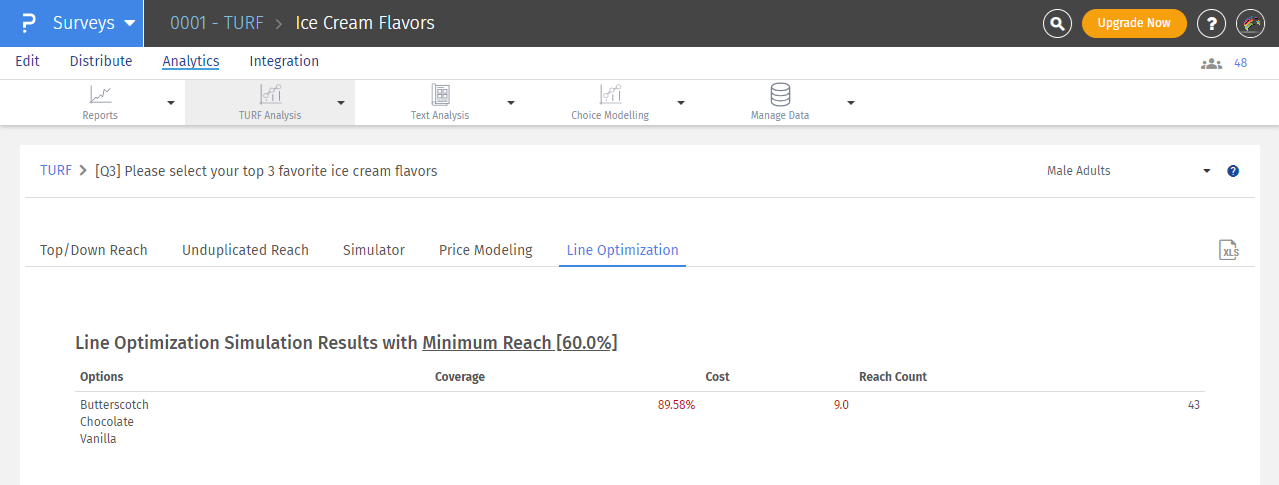Open the search magnifier icon

[x=1057, y=23]
